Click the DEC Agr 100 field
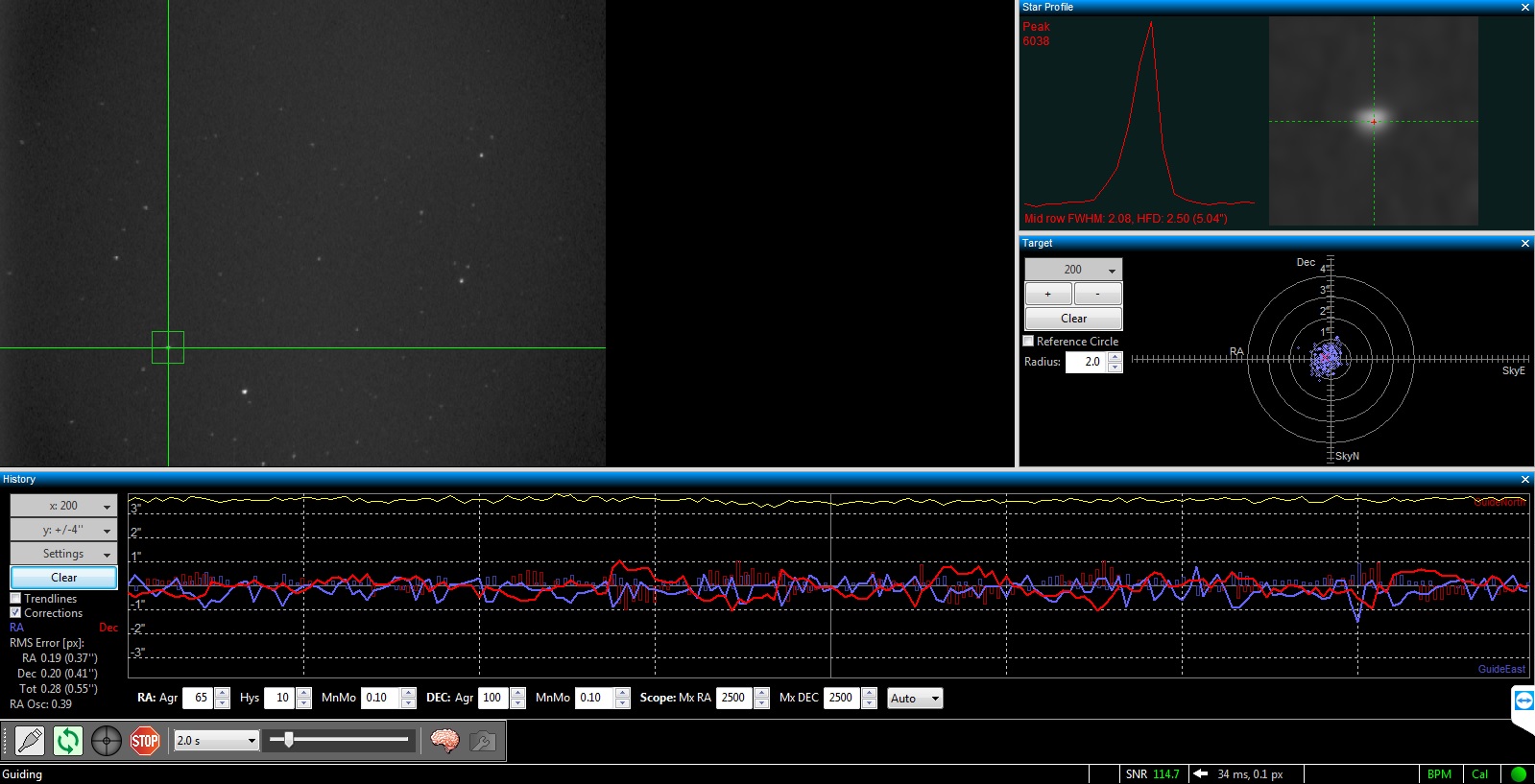Screen dimensions: 1535x784 tap(493, 698)
